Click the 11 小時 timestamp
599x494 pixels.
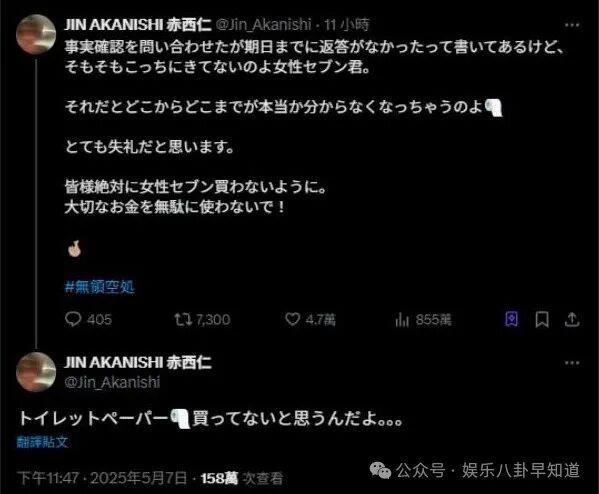(347, 25)
